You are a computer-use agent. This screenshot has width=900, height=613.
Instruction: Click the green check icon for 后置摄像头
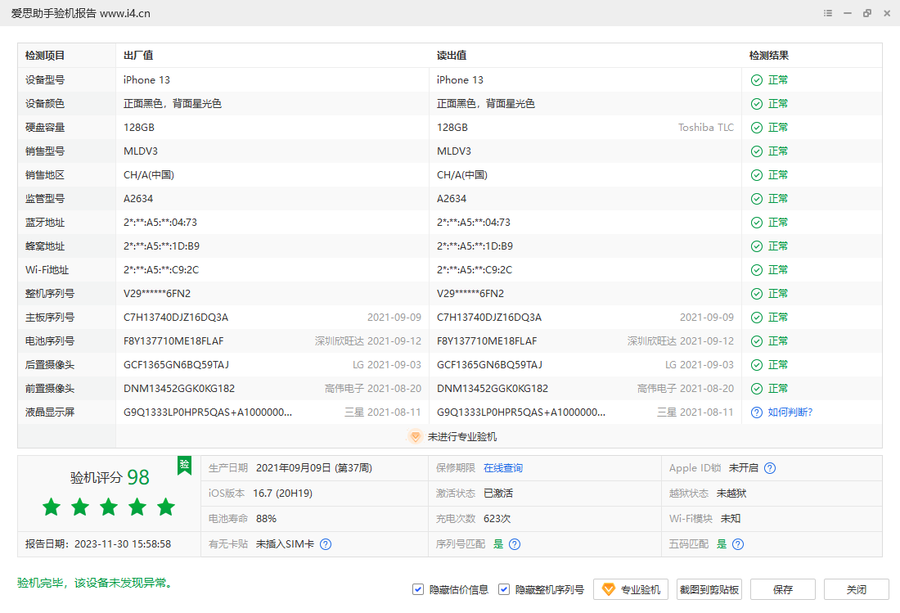[757, 365]
